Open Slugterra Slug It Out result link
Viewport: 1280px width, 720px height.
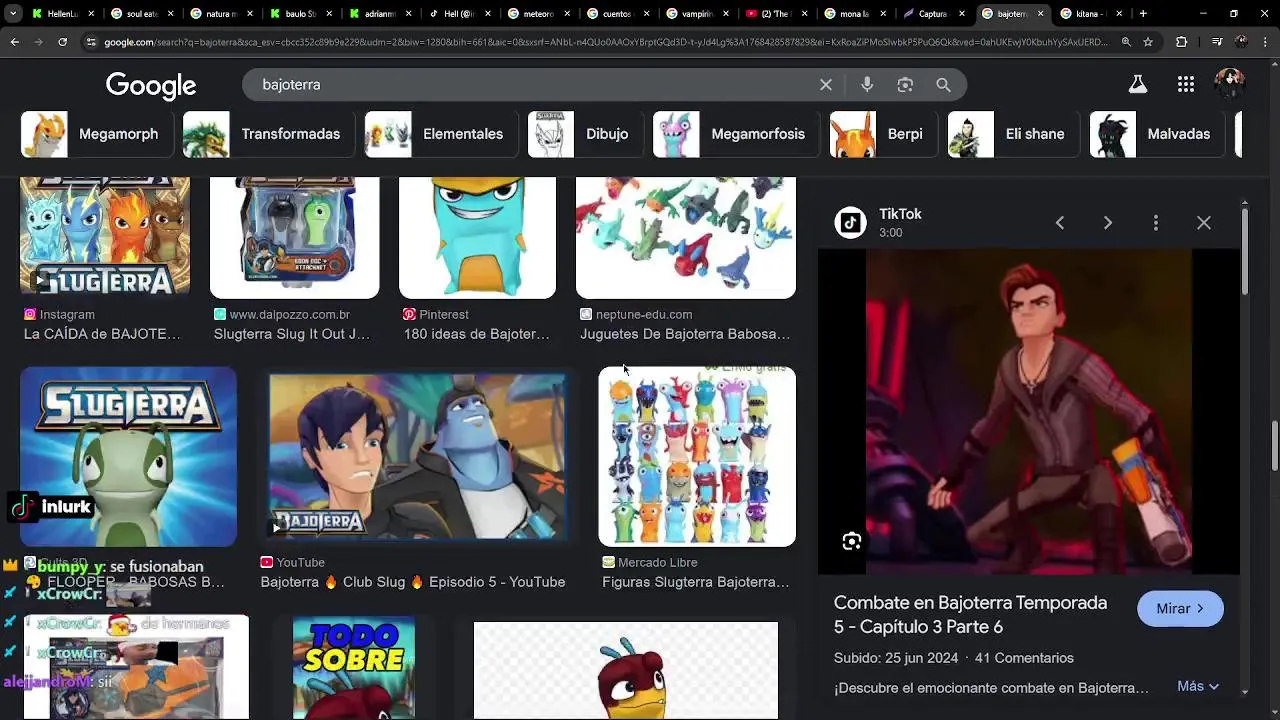click(x=292, y=334)
